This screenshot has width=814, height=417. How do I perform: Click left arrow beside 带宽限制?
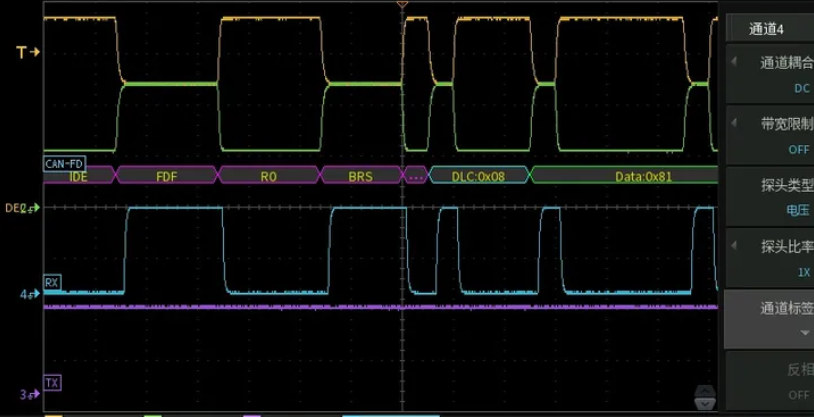(x=734, y=123)
